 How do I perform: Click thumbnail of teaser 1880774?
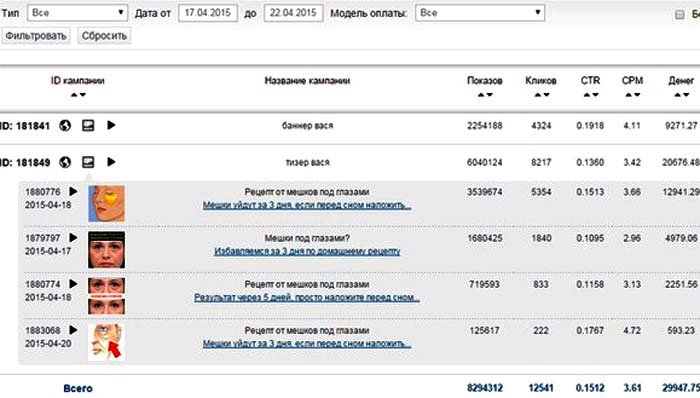(x=106, y=296)
